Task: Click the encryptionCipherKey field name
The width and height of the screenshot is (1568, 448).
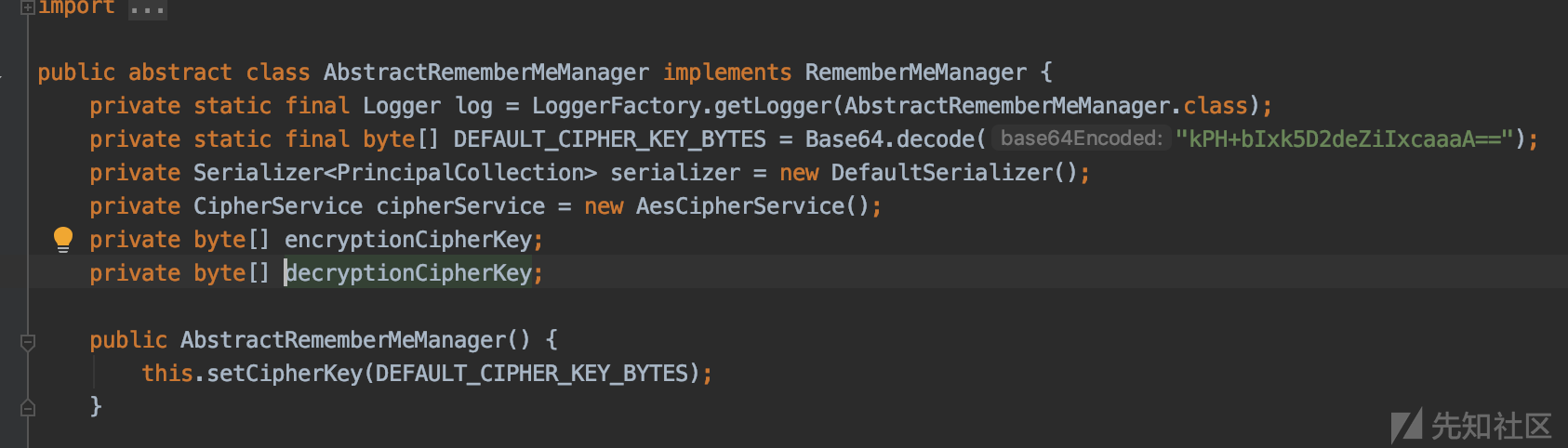Action: (x=408, y=240)
